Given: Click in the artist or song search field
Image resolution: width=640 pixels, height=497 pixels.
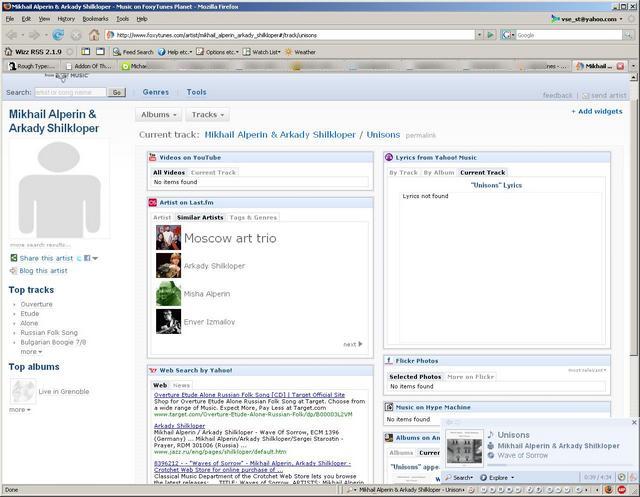Looking at the screenshot, I should tap(70, 93).
